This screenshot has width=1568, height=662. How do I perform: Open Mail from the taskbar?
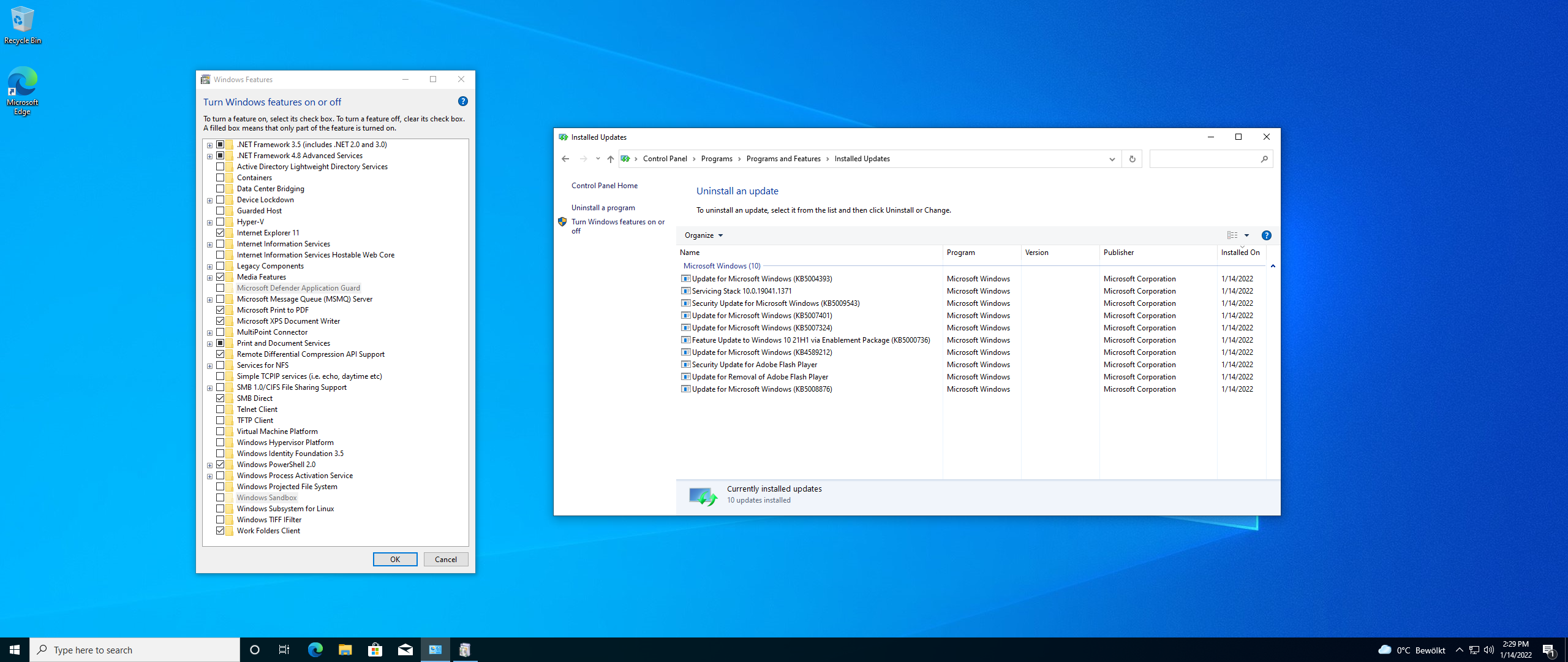point(405,650)
